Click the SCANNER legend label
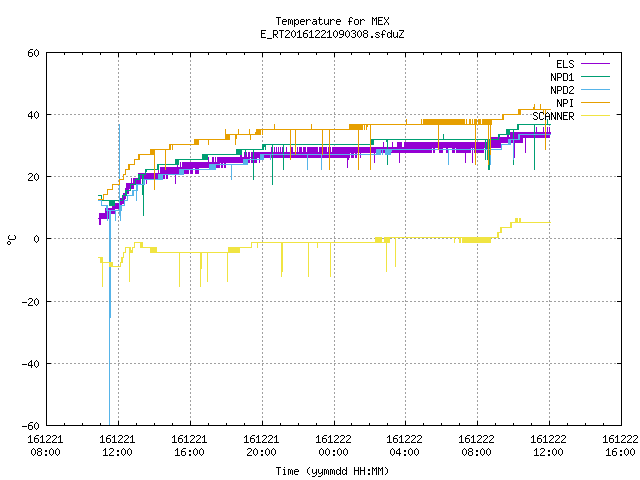The image size is (640, 480). coord(553,116)
